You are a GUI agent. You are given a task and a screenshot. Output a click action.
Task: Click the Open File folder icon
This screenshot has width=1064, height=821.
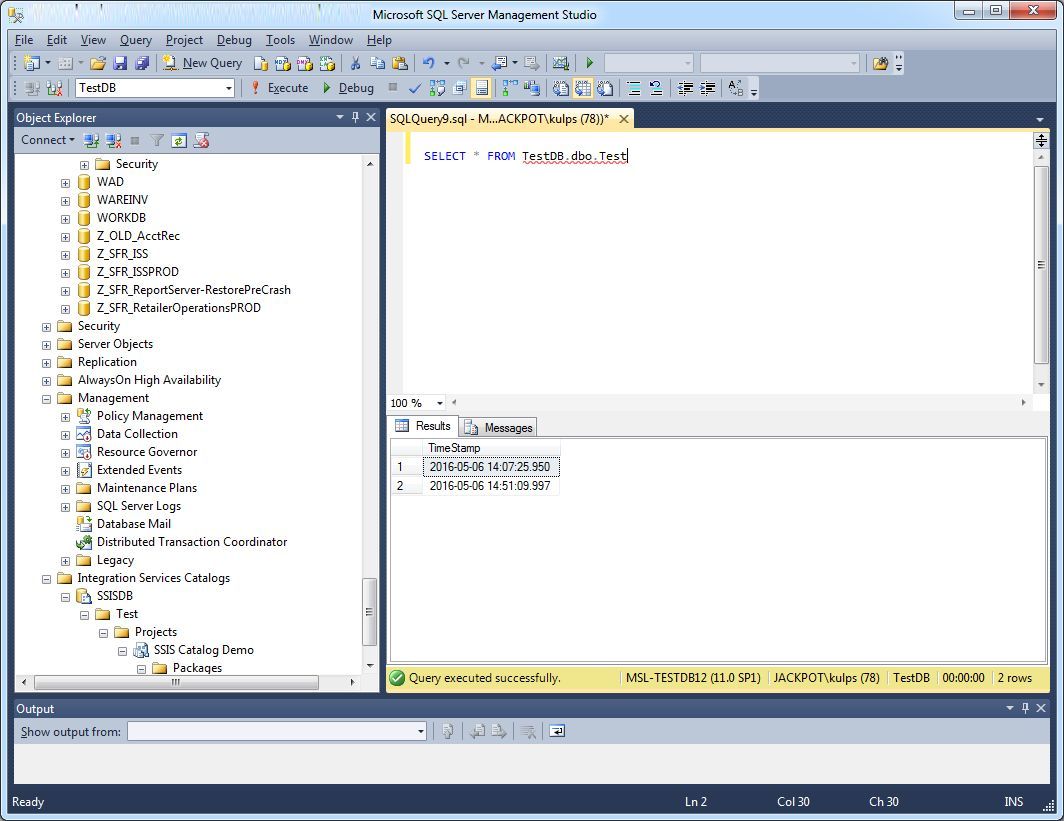pos(98,63)
